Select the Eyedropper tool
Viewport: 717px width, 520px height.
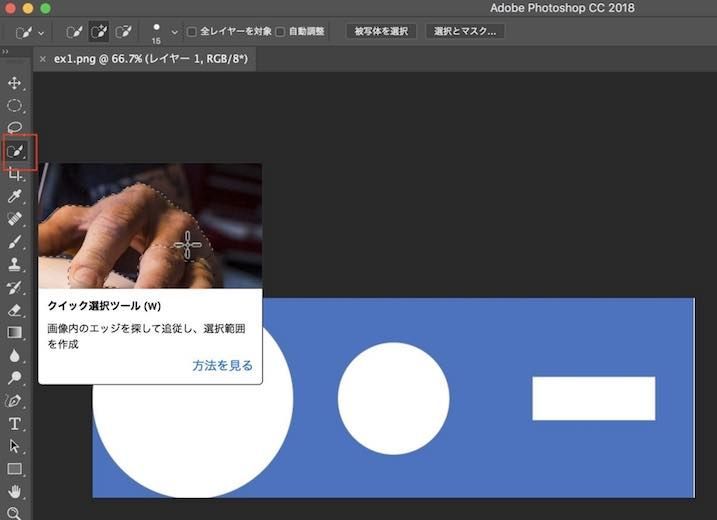click(14, 196)
